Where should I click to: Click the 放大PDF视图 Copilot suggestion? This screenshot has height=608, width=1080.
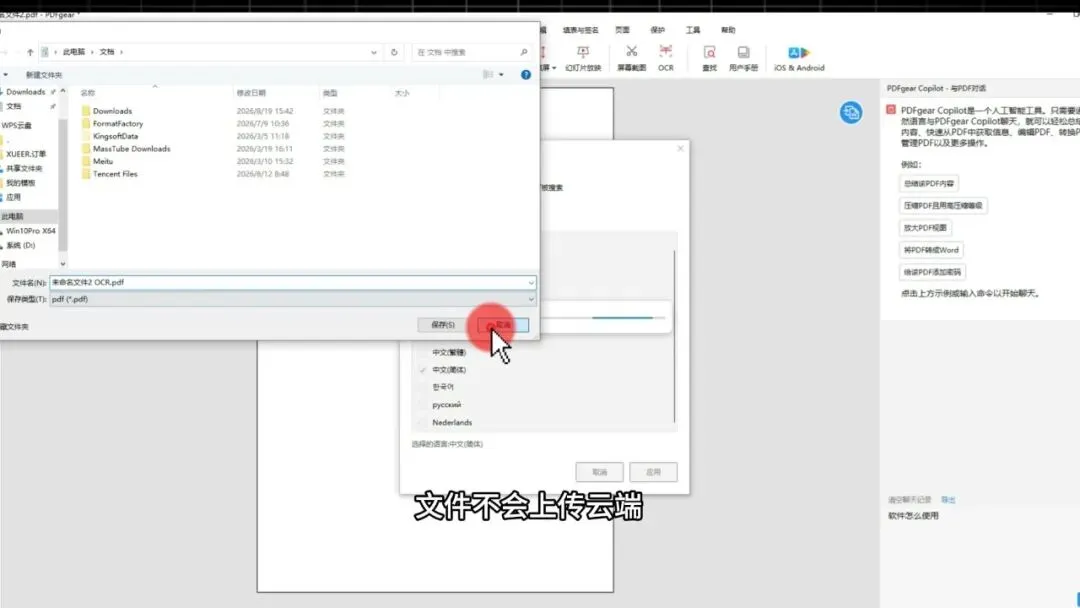[x=925, y=227]
